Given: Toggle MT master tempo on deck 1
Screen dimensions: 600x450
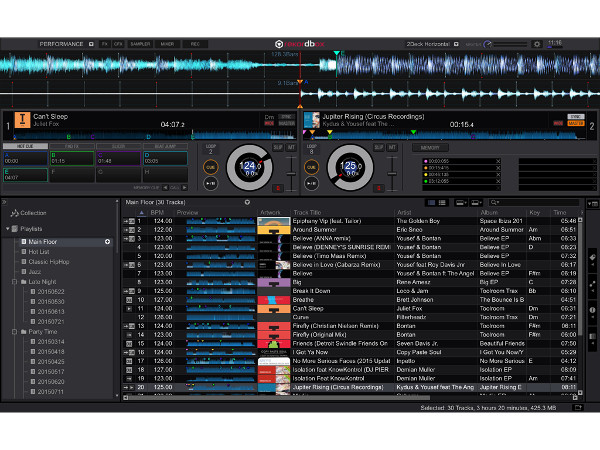Looking at the screenshot, I should click(x=291, y=147).
